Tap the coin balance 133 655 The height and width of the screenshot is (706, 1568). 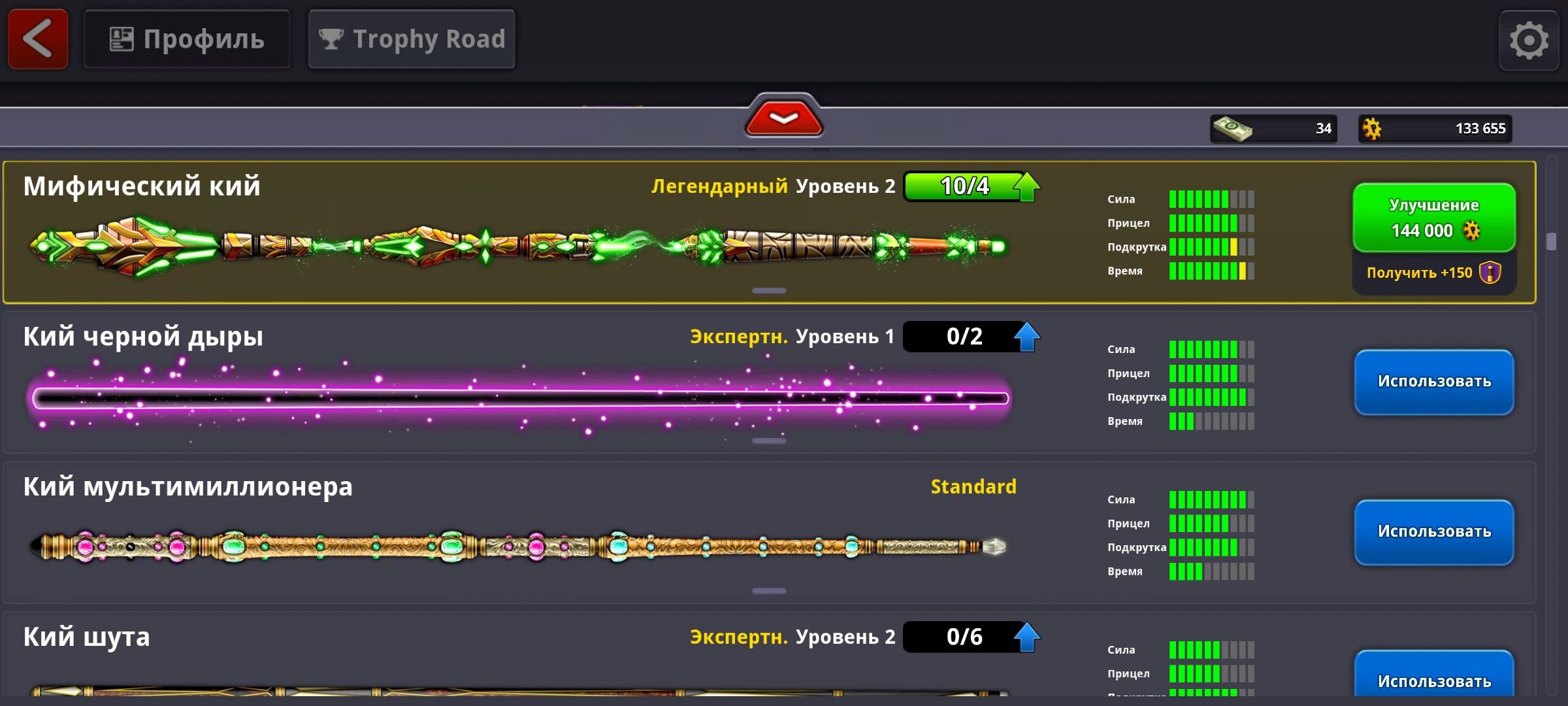1435,128
